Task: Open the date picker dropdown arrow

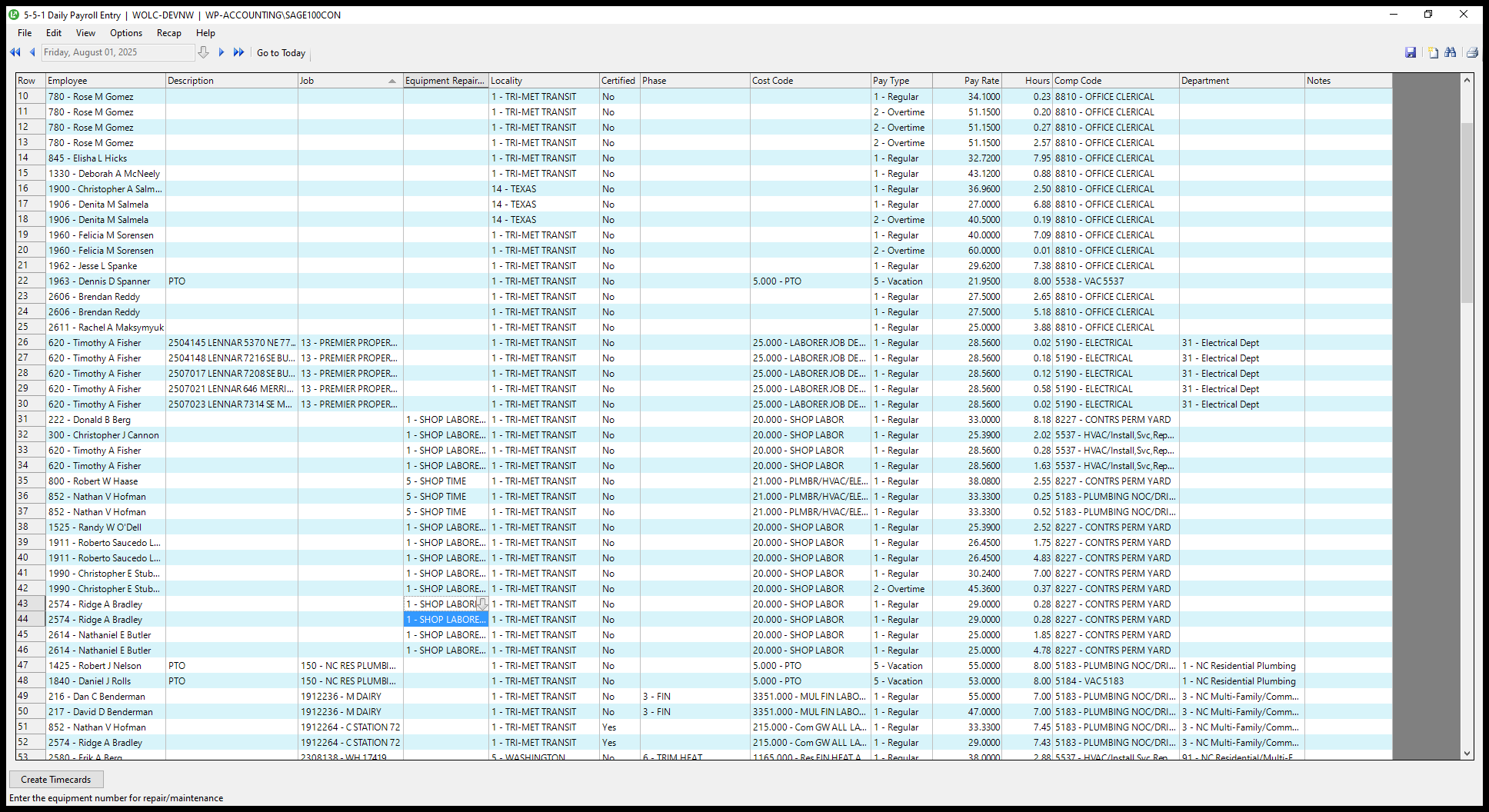Action: coord(203,52)
